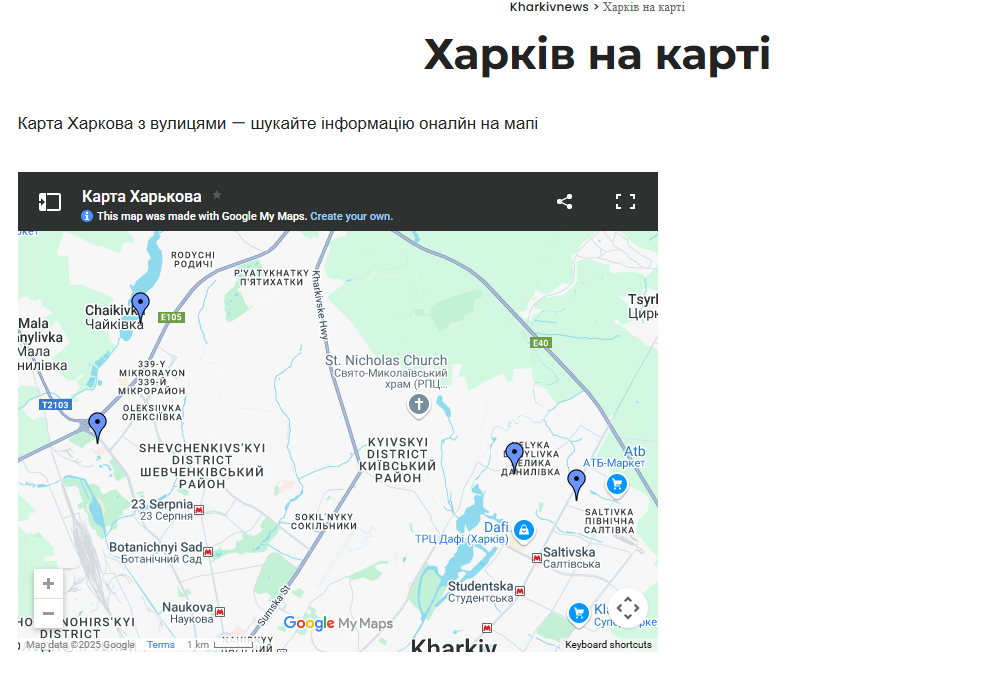The width and height of the screenshot is (985, 683).
Task: Click the Shevchenkivs'kyi District label
Action: 202,466
